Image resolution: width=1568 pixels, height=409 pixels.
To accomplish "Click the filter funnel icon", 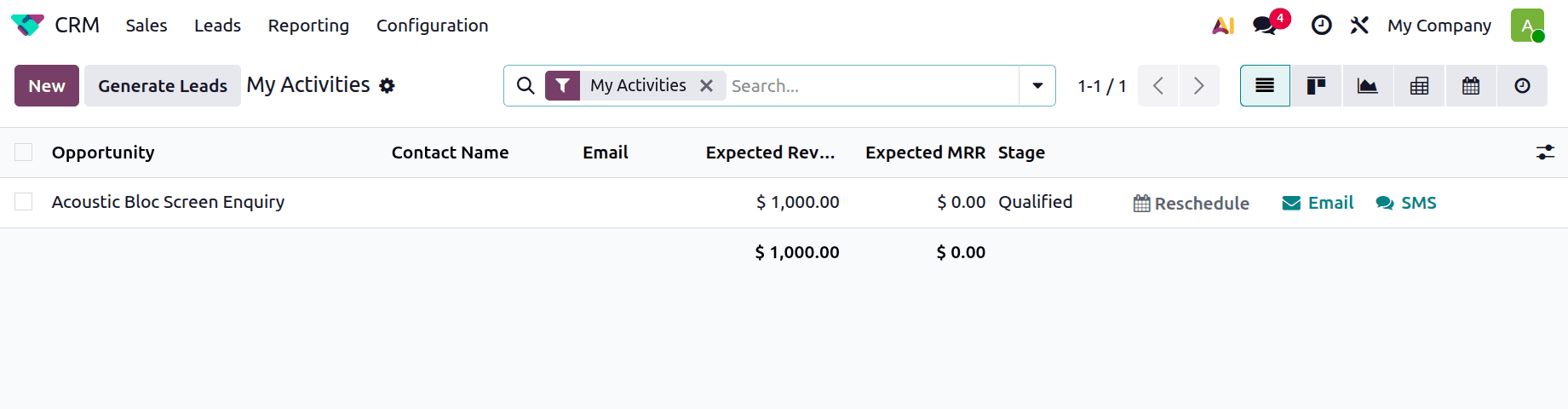I will tap(563, 86).
